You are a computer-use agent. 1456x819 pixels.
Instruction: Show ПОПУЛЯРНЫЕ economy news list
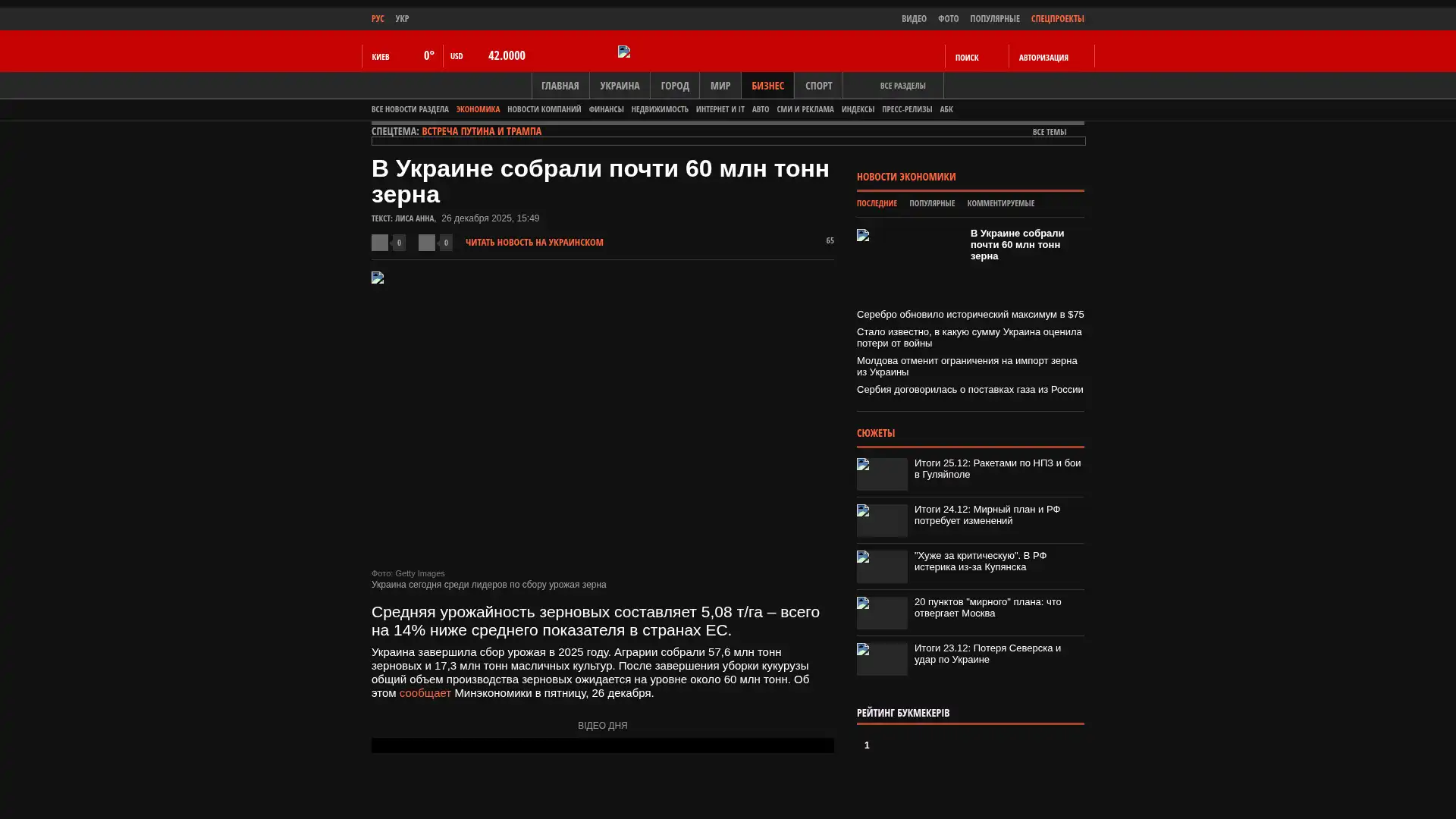click(931, 203)
